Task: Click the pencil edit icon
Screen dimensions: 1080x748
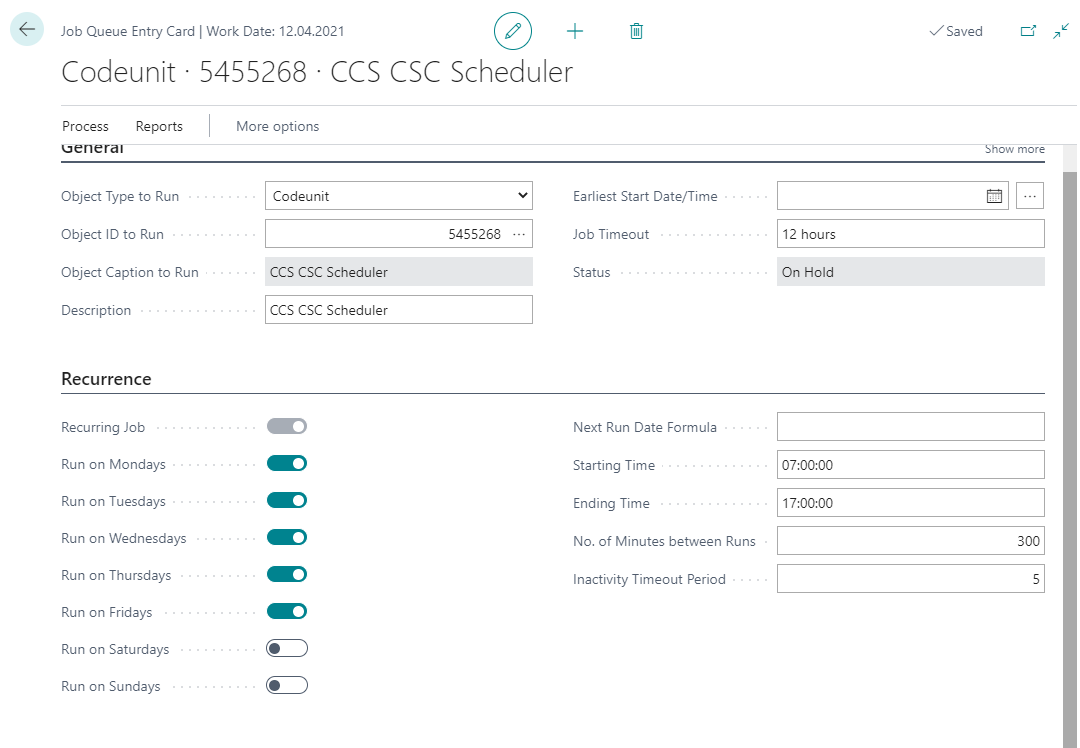Action: pyautogui.click(x=513, y=31)
